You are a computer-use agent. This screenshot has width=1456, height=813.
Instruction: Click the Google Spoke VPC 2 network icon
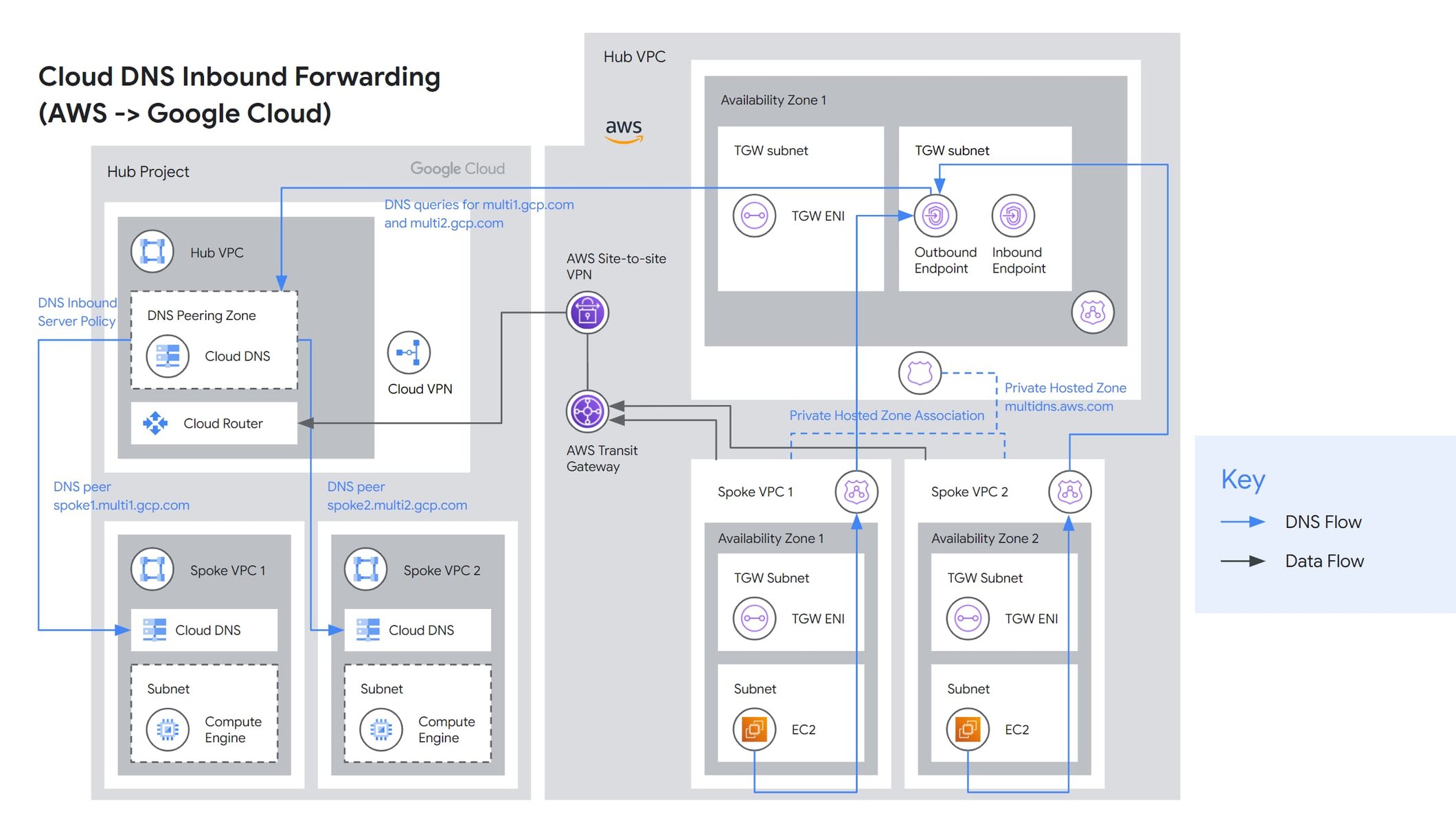pyautogui.click(x=366, y=569)
